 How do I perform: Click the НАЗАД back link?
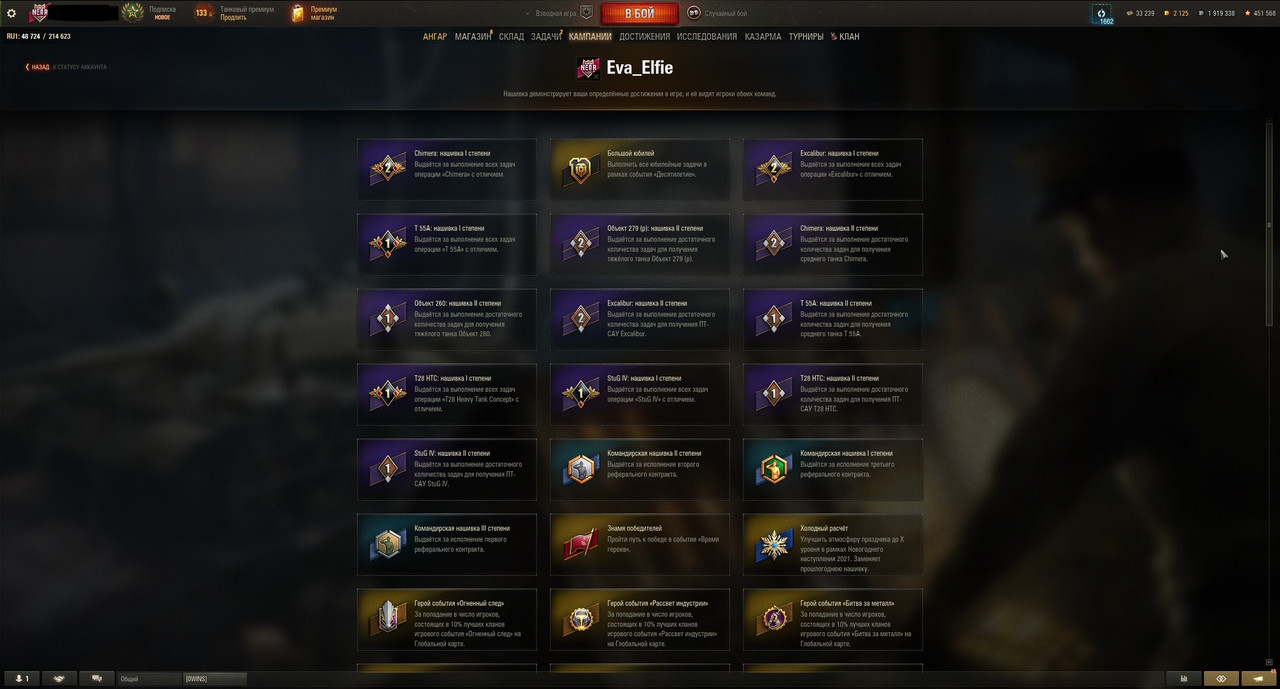click(37, 67)
